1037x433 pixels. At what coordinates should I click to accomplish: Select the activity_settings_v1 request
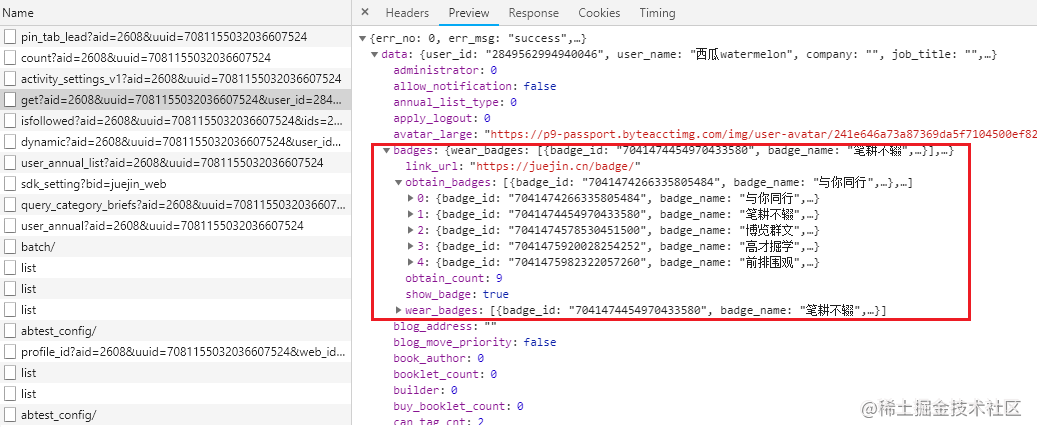tap(175, 79)
